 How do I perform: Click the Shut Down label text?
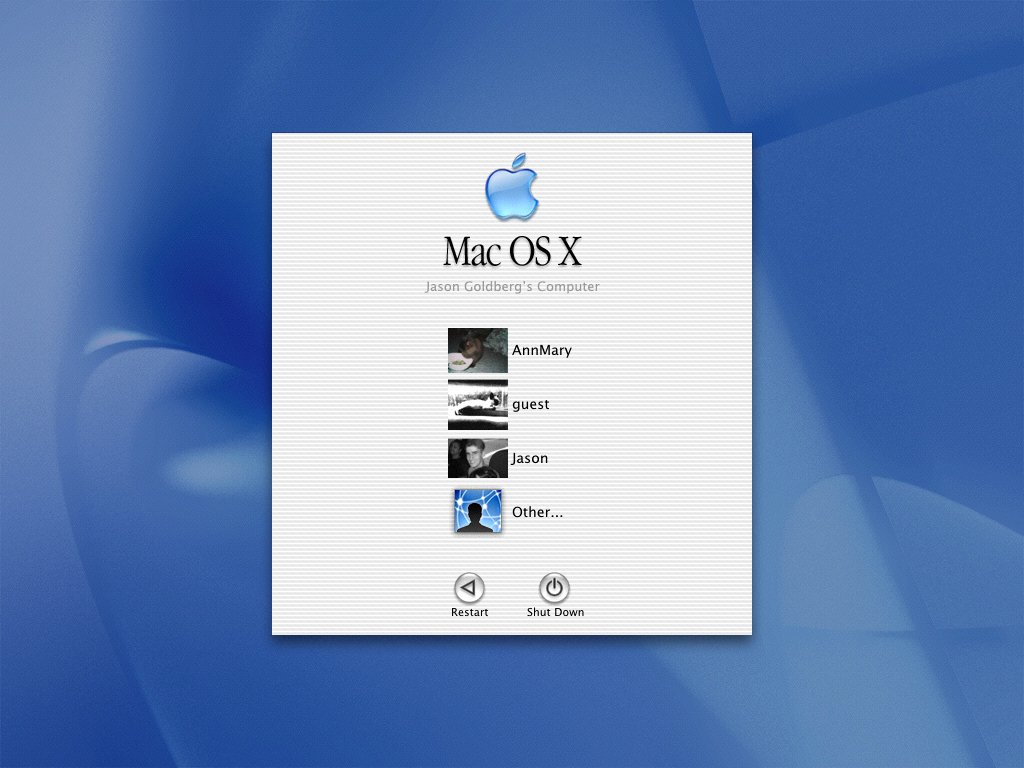[554, 611]
